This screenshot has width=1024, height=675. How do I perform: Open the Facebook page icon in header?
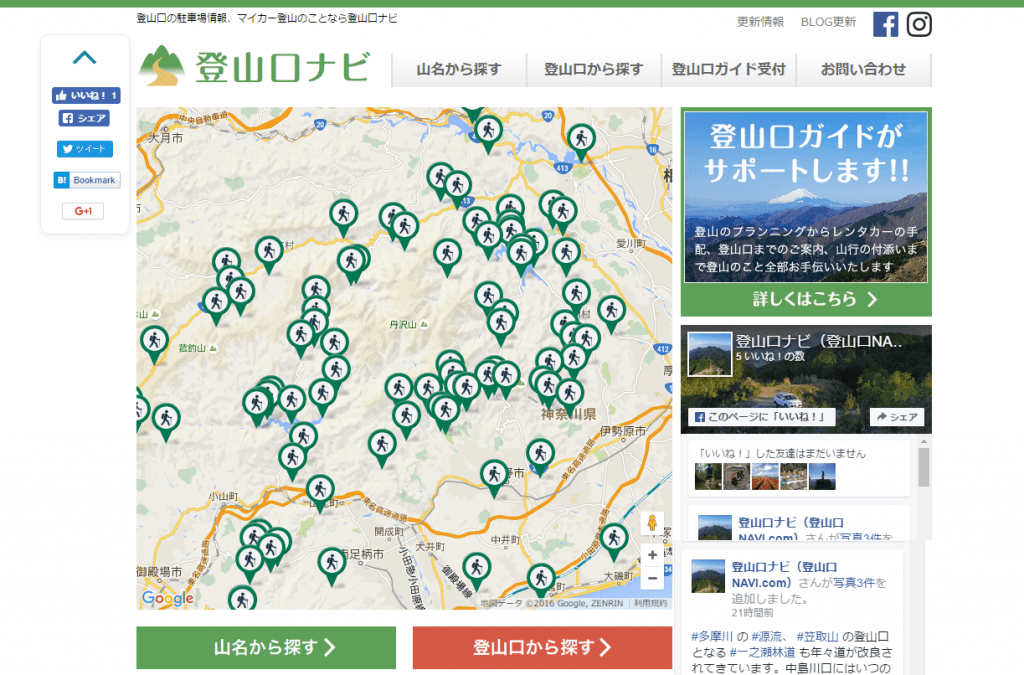pyautogui.click(x=886, y=25)
